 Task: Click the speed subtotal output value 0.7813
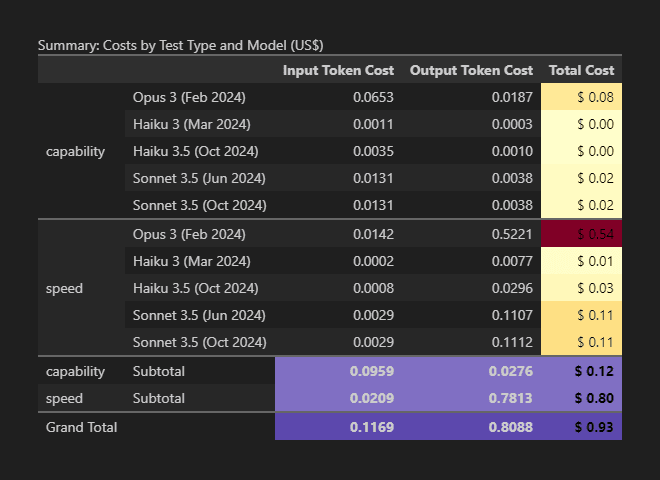coord(511,398)
